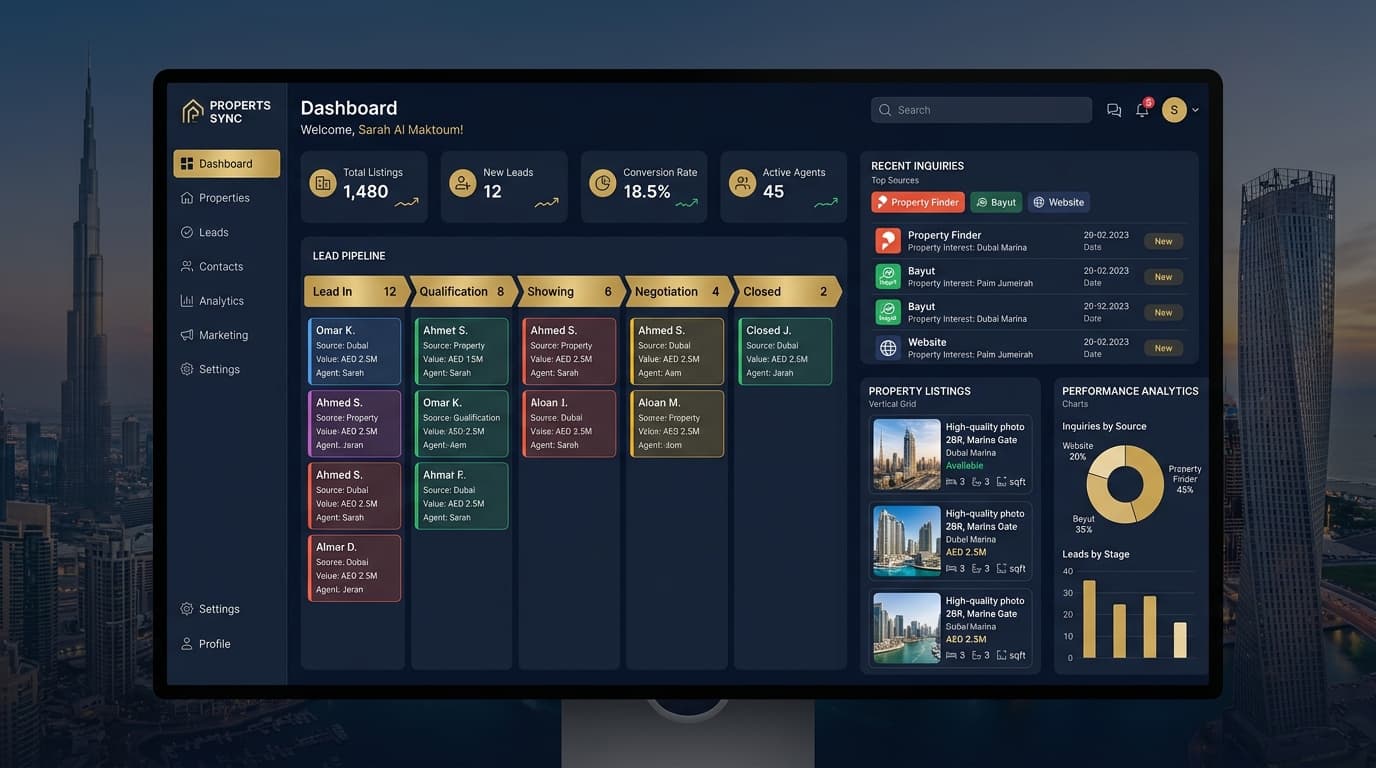
Task: Open Profile in the sidebar
Action: [206, 644]
